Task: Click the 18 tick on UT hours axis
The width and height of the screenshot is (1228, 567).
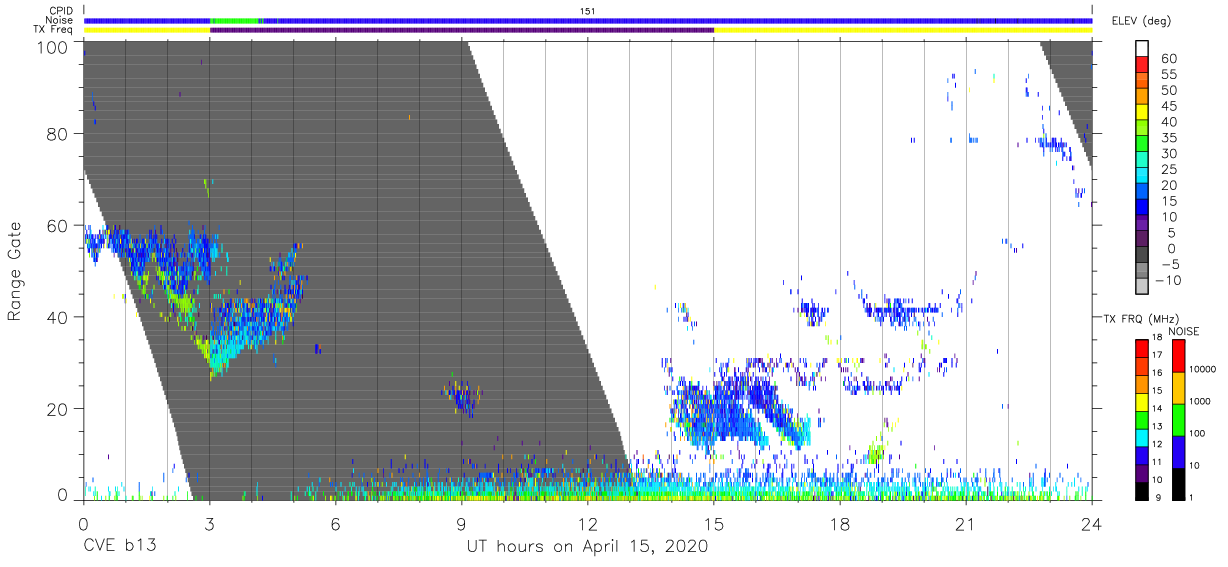Action: click(x=840, y=523)
